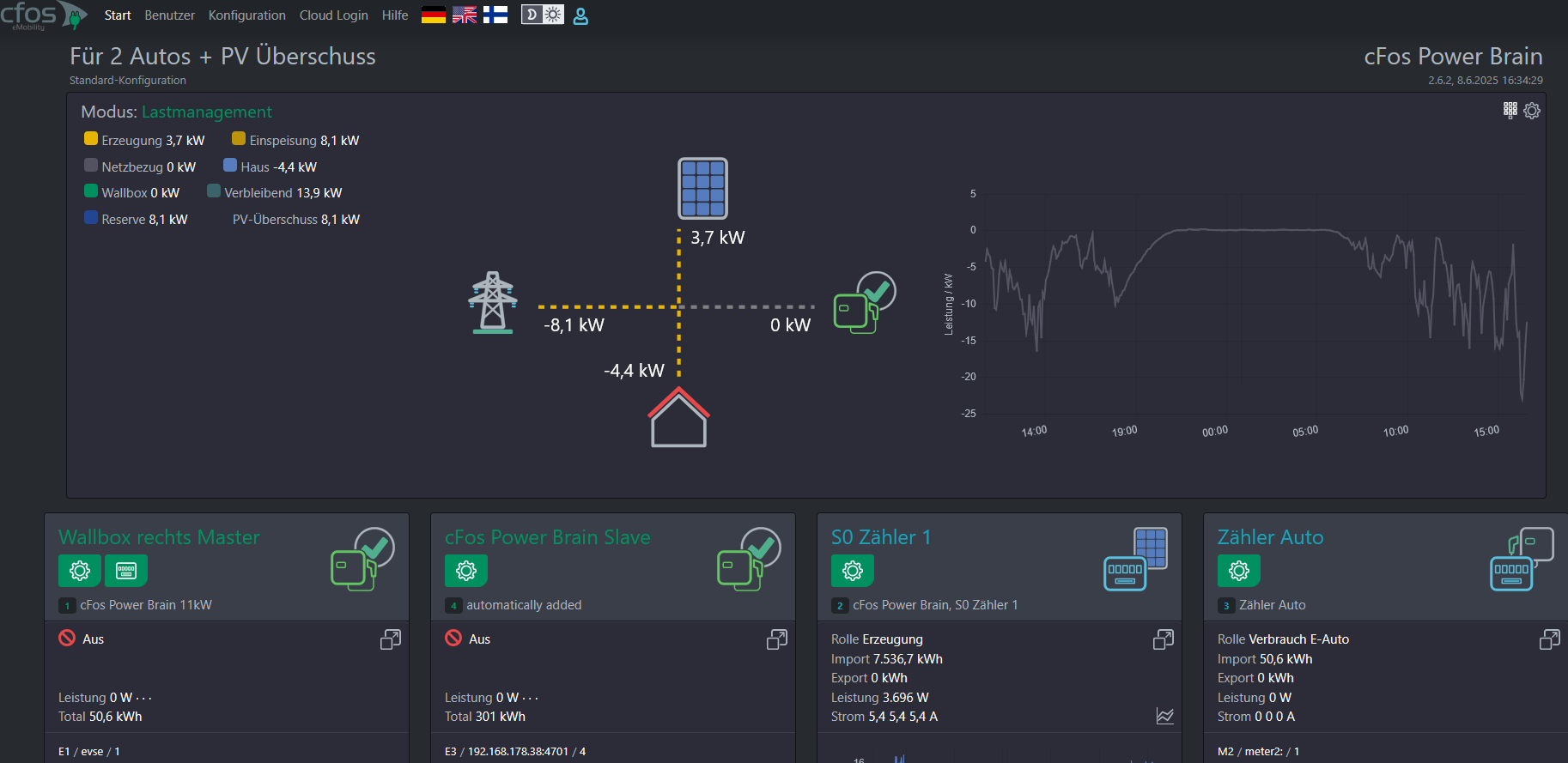Open S0 Zähler 1 title link
The width and height of the screenshot is (1568, 763).
tap(881, 537)
